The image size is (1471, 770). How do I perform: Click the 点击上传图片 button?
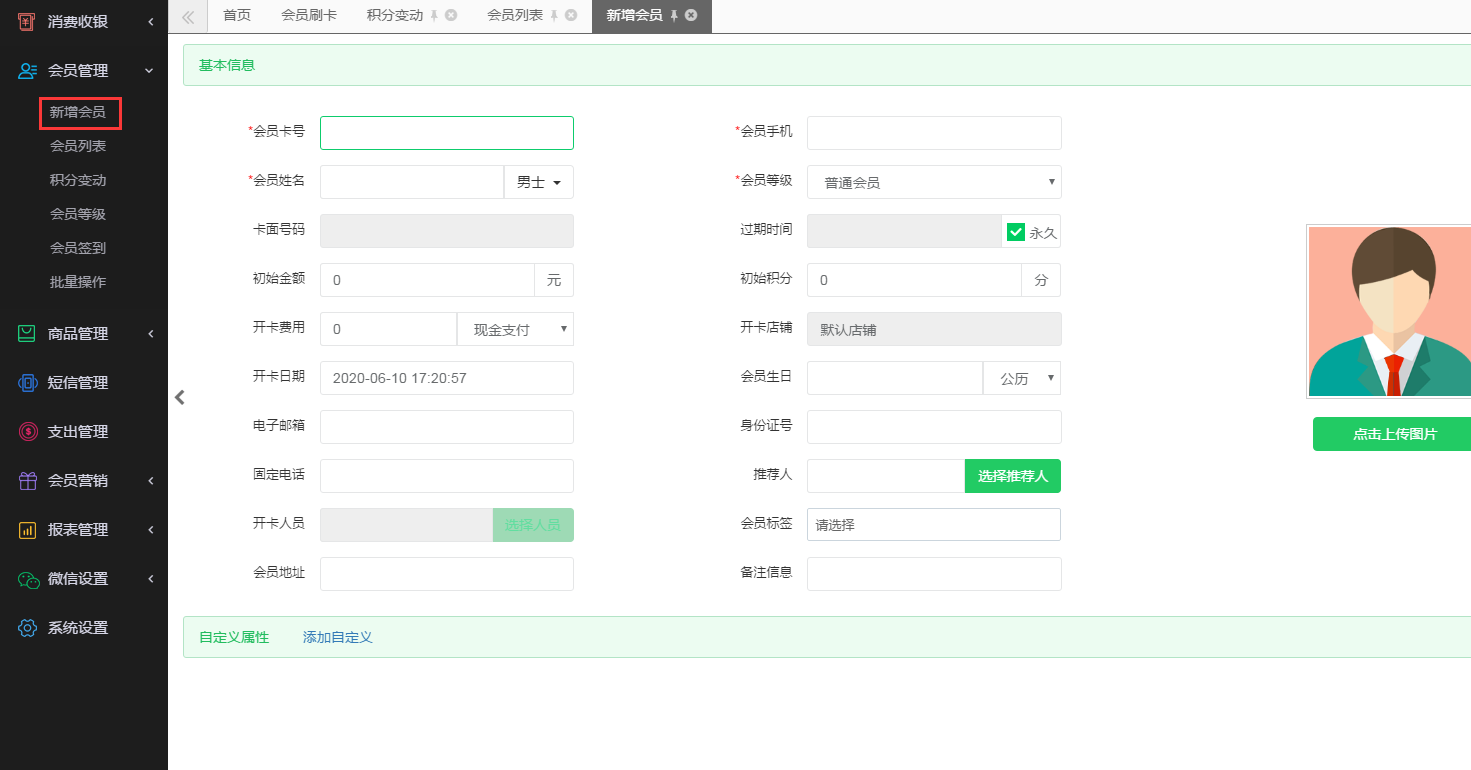[x=1392, y=434]
